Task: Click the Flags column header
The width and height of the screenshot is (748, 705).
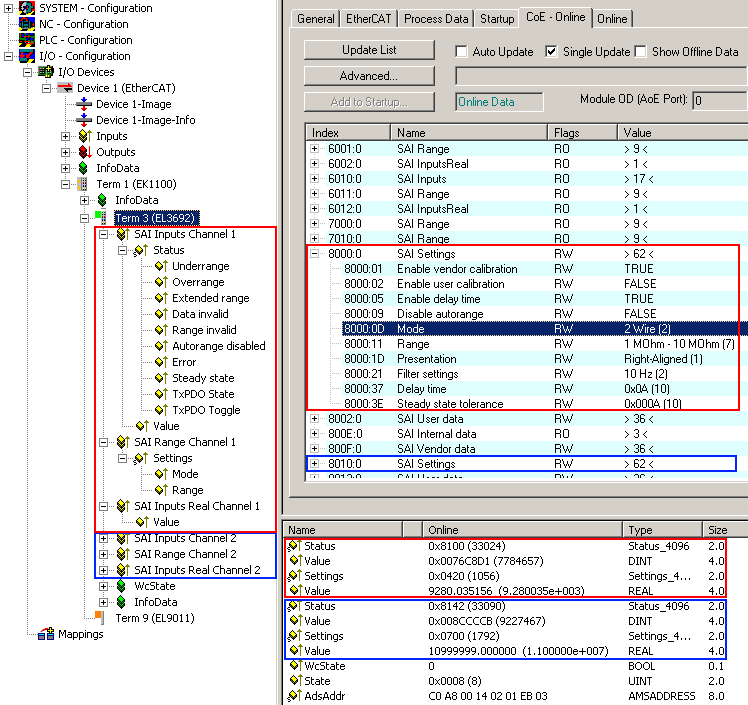Action: coord(582,133)
